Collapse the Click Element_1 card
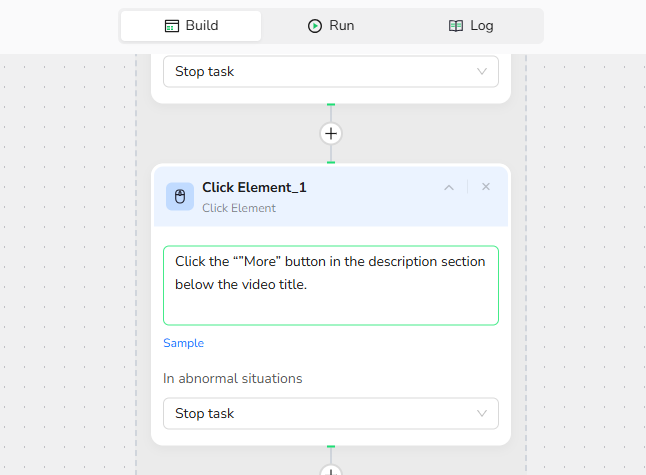The height and width of the screenshot is (475, 646). (449, 187)
